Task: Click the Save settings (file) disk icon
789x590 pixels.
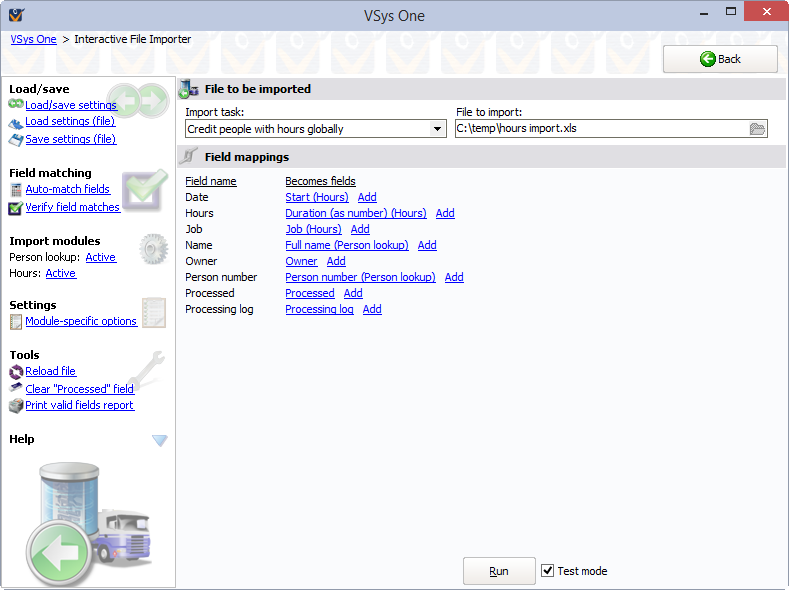Action: point(16,139)
